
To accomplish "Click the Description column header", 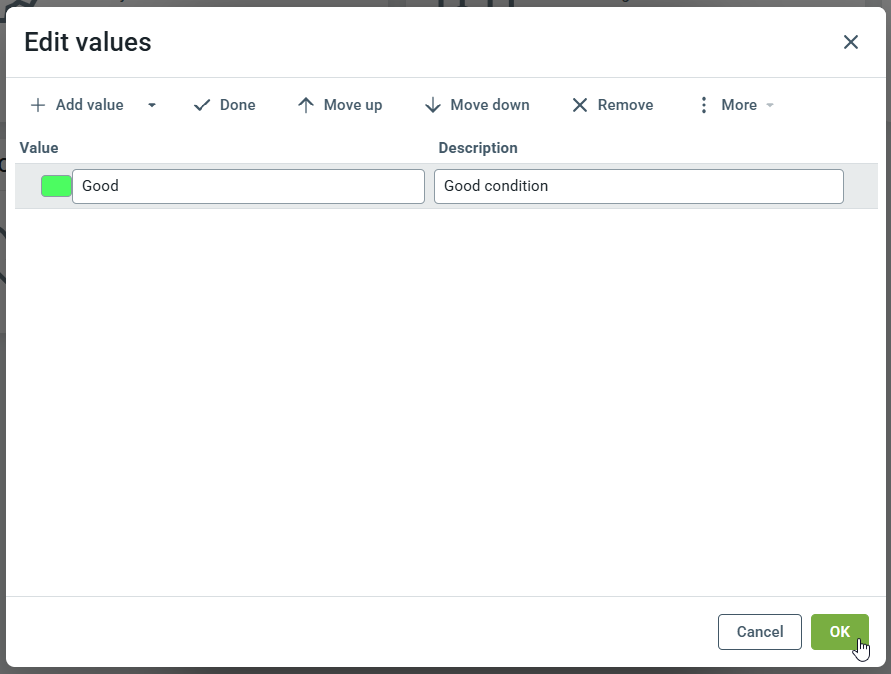I will tap(478, 148).
